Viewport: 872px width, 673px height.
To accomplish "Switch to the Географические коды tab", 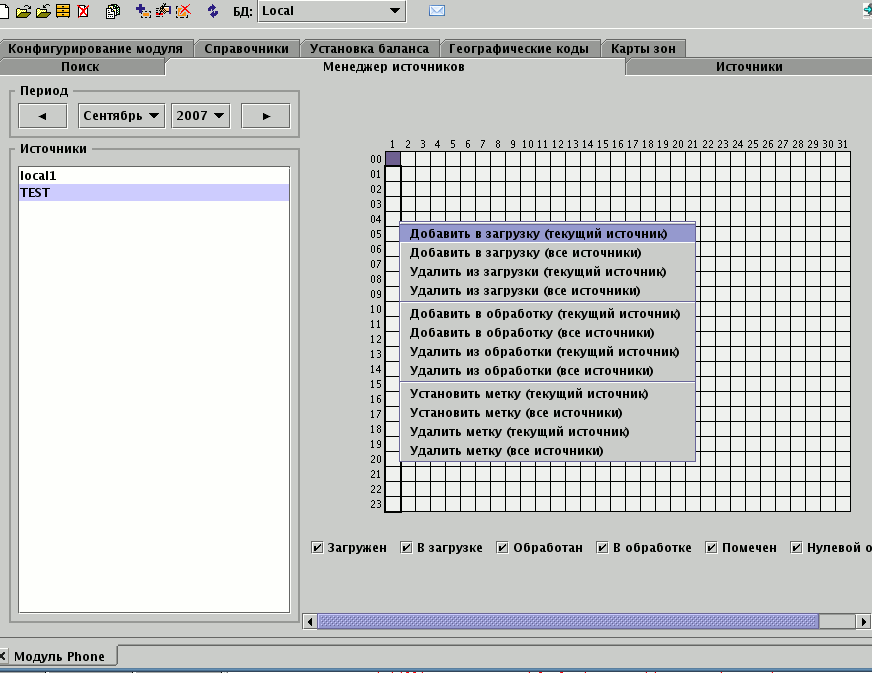I will (519, 48).
